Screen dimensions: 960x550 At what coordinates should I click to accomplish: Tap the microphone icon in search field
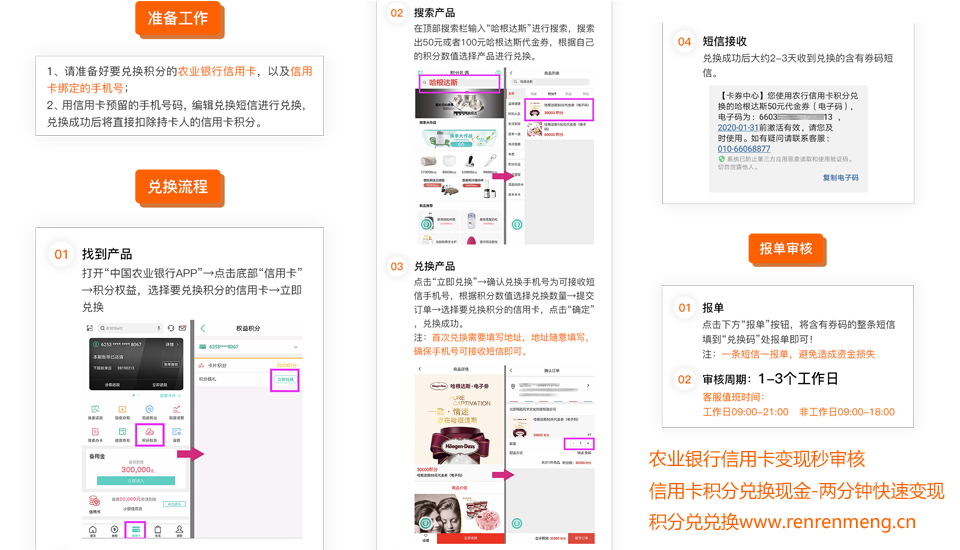coord(159,328)
